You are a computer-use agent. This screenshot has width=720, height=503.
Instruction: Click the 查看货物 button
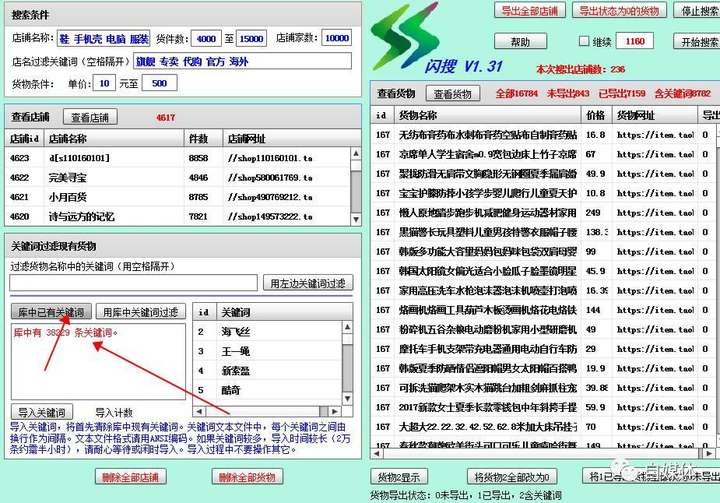tap(453, 94)
